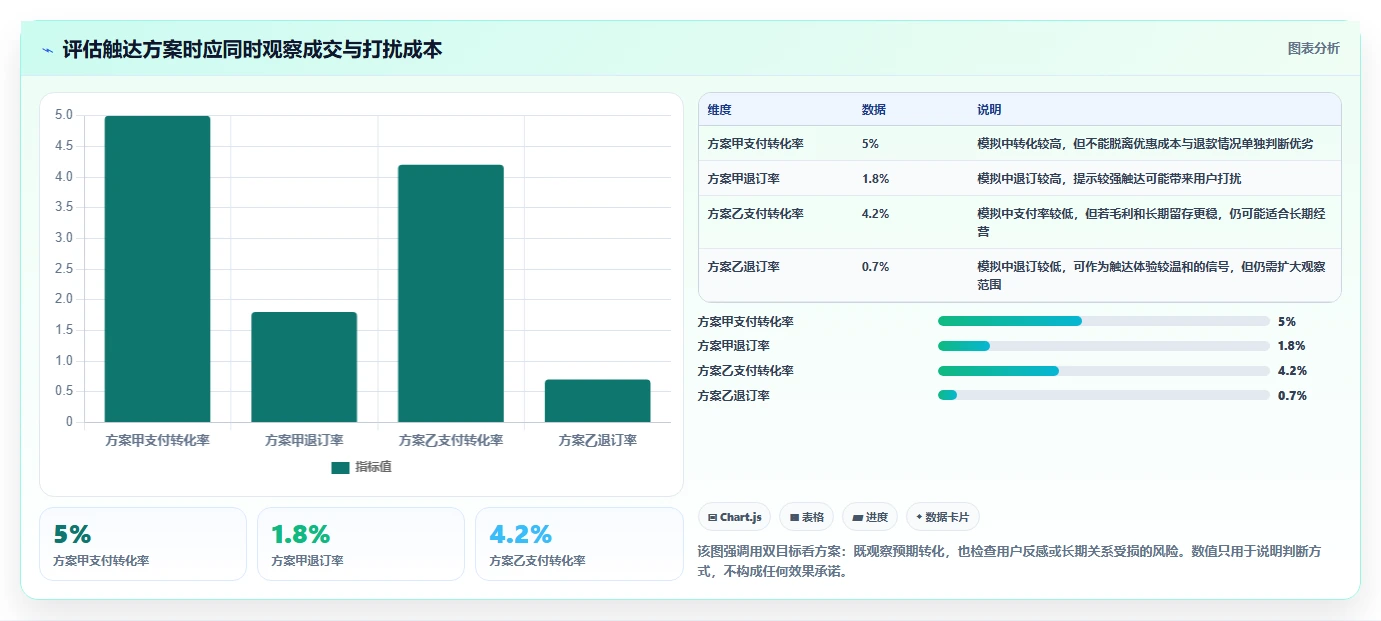This screenshot has height=621, width=1381.
Task: Click the 方案甲退订率 progress bar
Action: click(x=1104, y=346)
